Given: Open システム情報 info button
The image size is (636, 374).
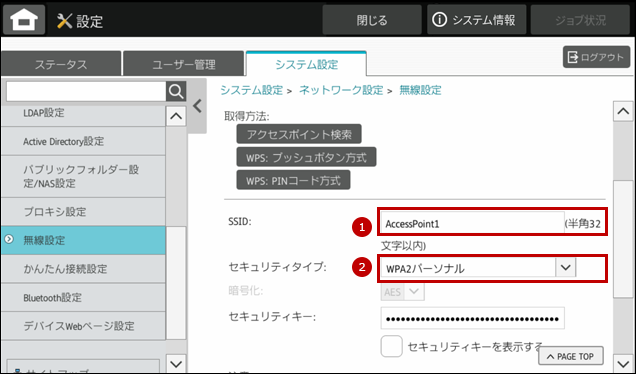Looking at the screenshot, I should click(x=476, y=20).
